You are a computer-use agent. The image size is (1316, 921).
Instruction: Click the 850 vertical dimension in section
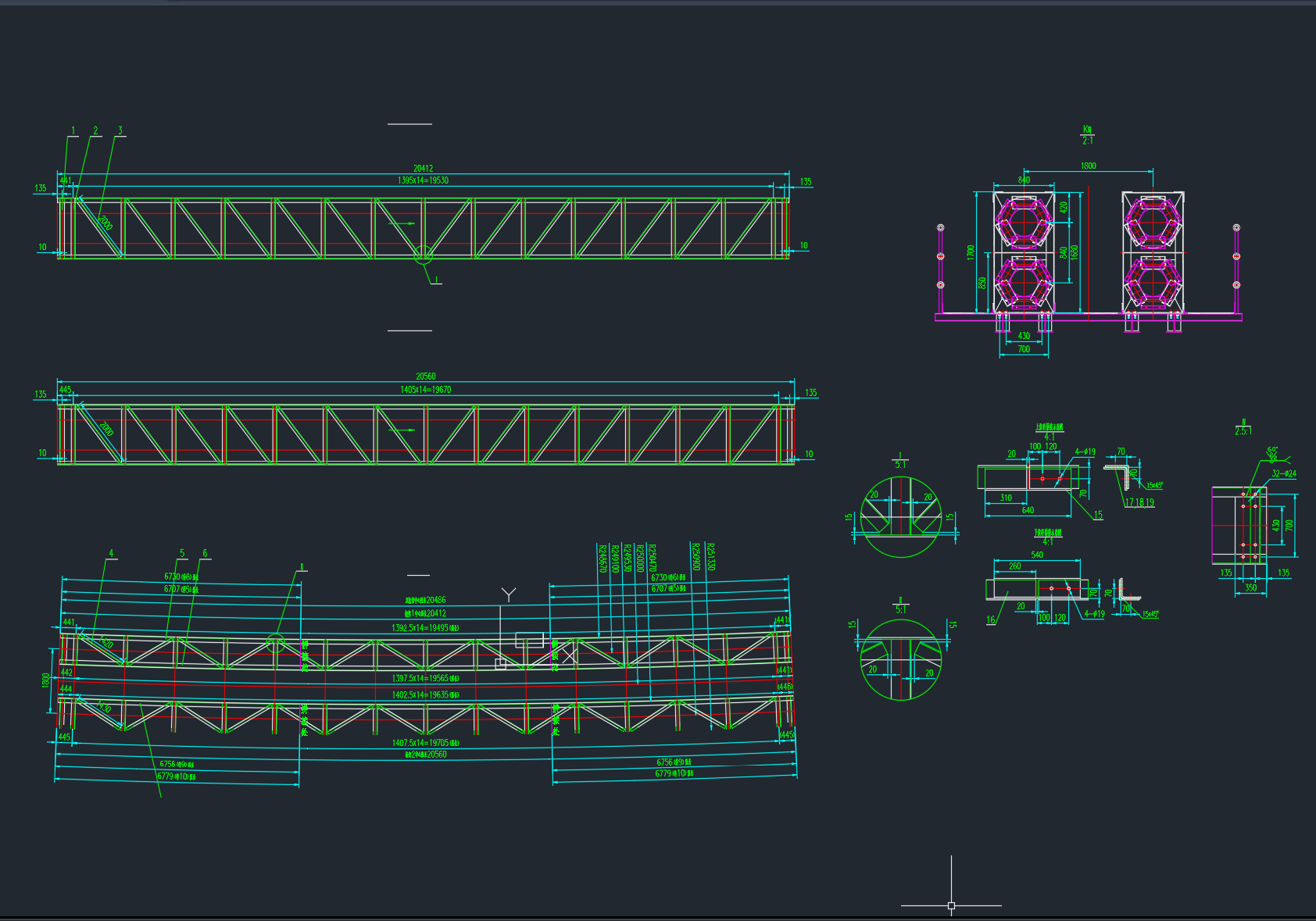982,283
